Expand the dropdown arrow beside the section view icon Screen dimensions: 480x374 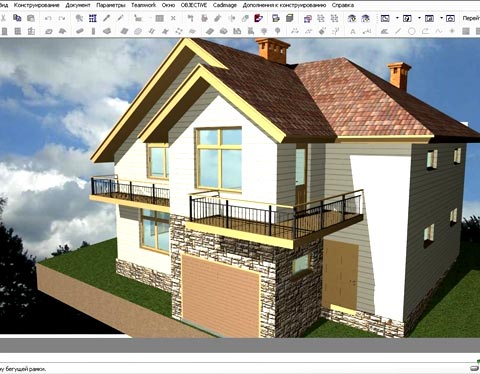coord(419,18)
